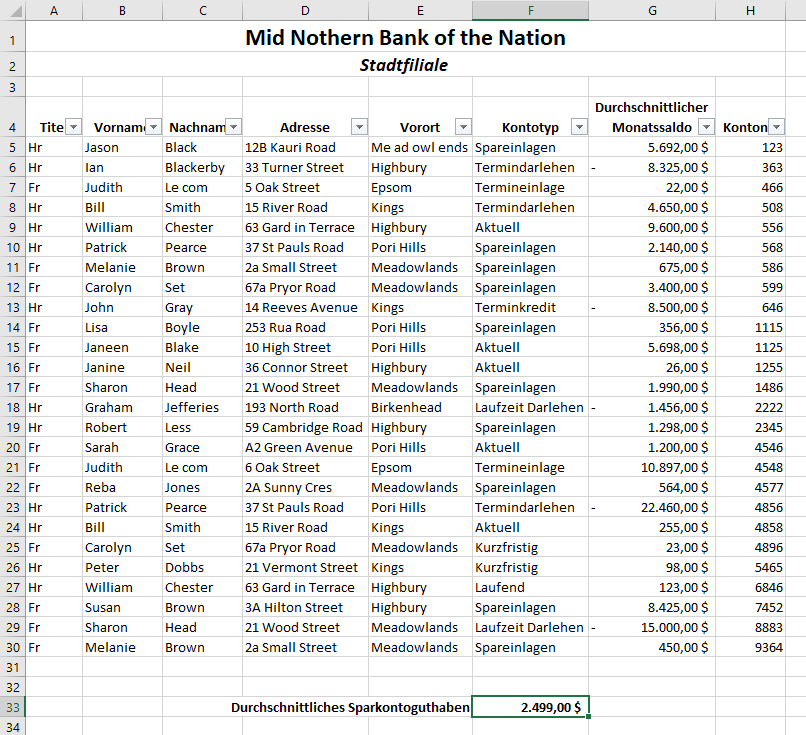806x735 pixels.
Task: Select column B header
Action: pos(122,10)
